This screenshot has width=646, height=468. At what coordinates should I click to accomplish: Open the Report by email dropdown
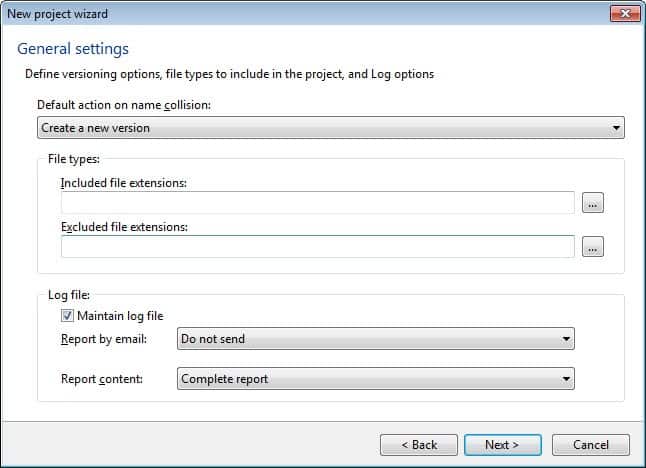click(375, 339)
